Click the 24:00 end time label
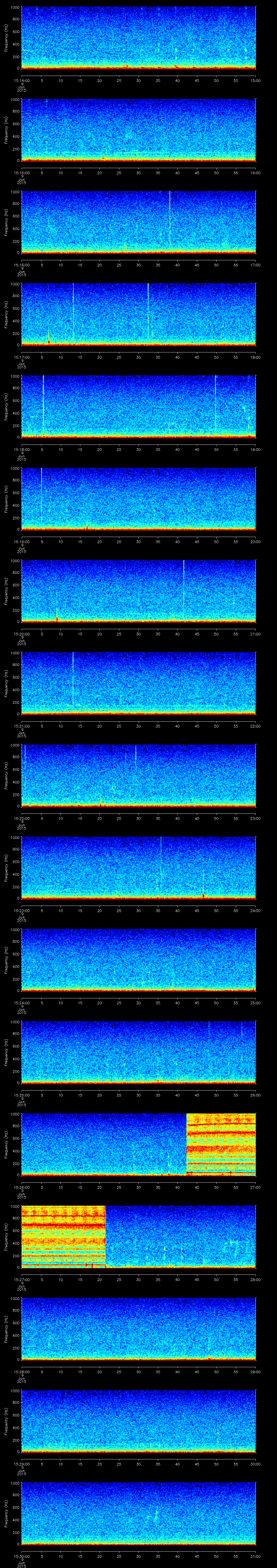This screenshot has width=277, height=1568. coord(255,910)
